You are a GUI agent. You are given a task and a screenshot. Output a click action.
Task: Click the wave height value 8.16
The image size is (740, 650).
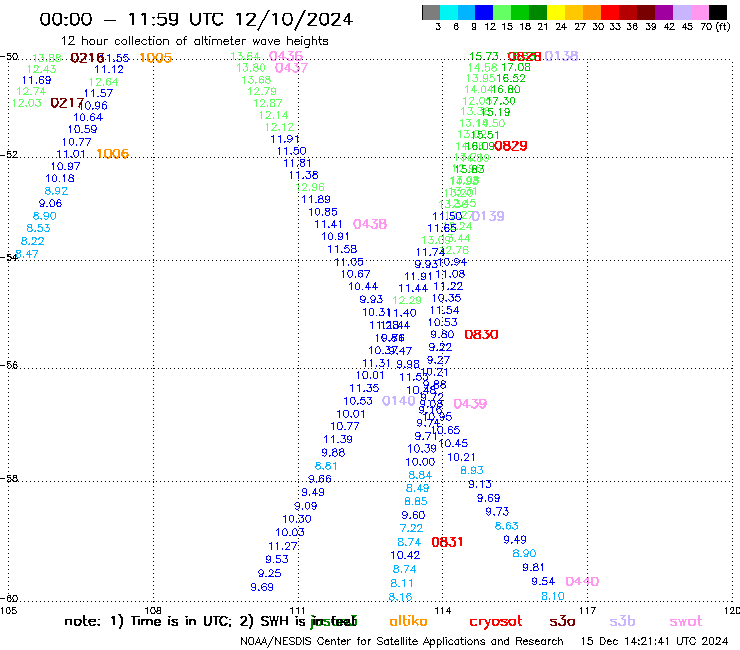click(x=400, y=597)
